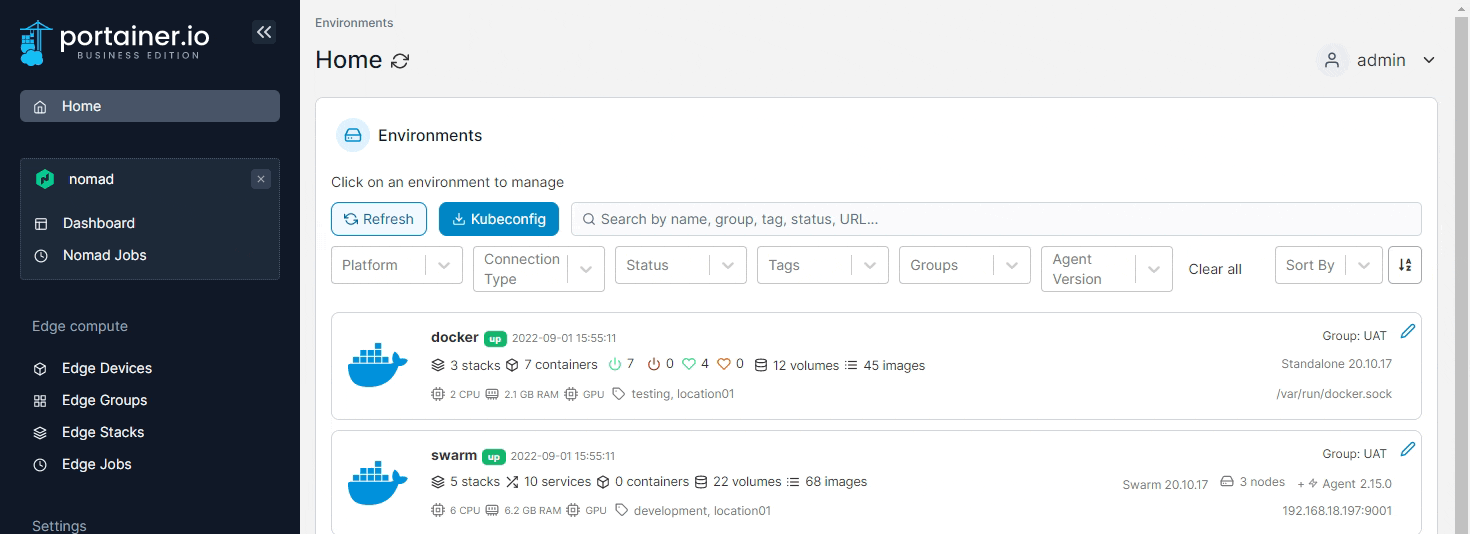Screen dimensions: 1470x534
Task: Click the admin user avatar icon
Action: pyautogui.click(x=1332, y=60)
